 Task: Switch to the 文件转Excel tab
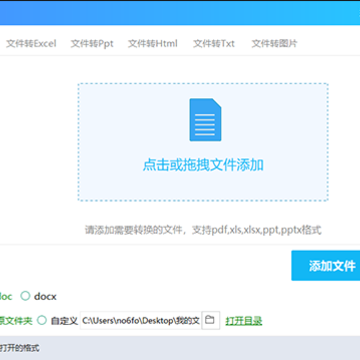[x=31, y=44]
